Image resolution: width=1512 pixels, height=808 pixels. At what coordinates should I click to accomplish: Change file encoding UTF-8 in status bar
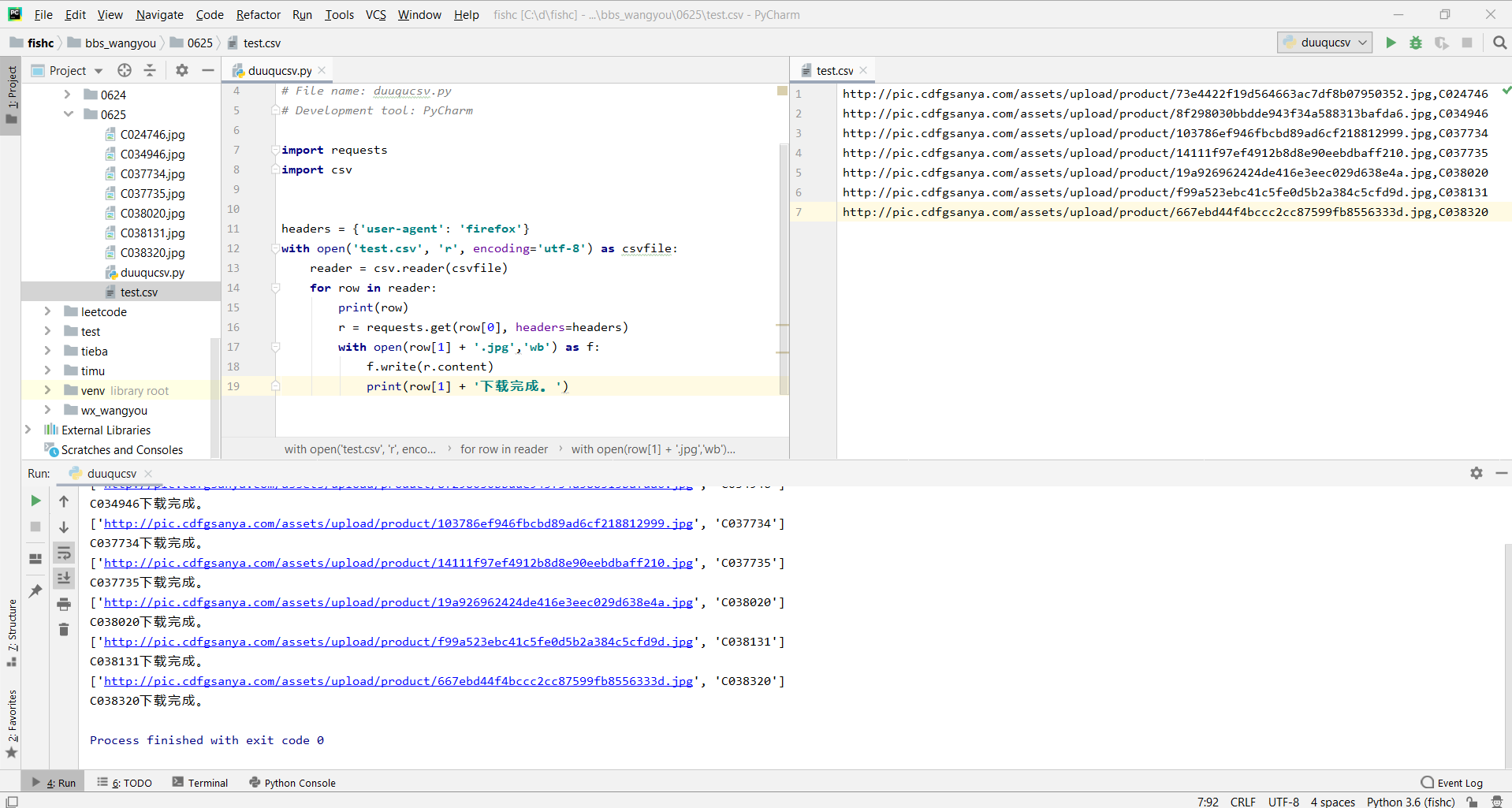tap(1283, 802)
